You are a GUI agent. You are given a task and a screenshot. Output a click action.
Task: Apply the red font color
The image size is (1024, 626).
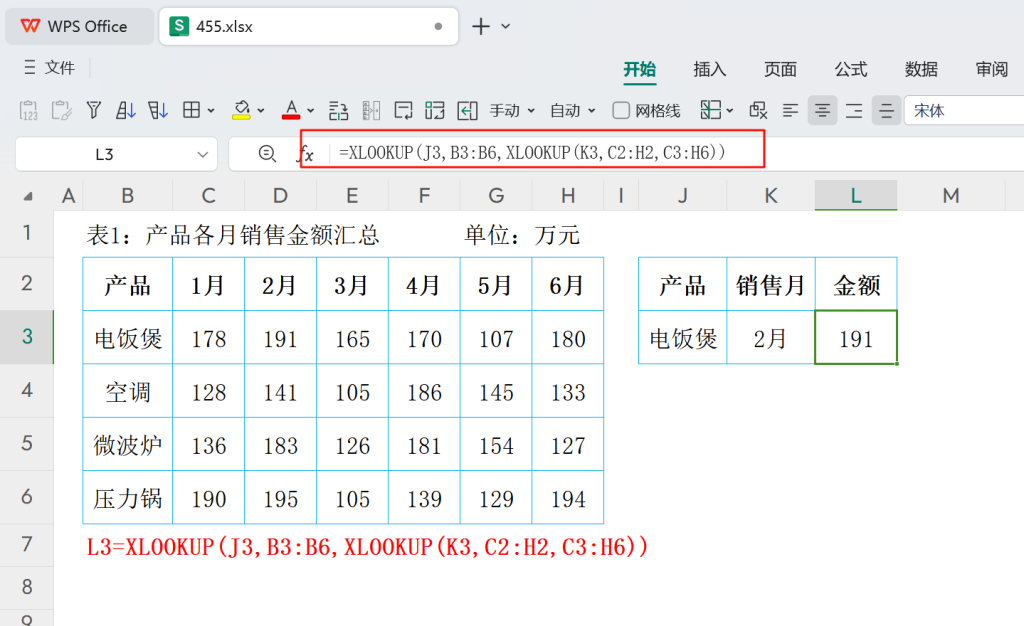(x=291, y=110)
